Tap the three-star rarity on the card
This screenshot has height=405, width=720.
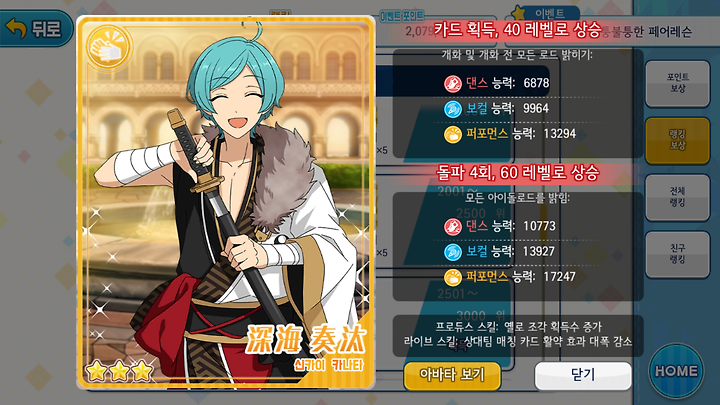click(119, 371)
